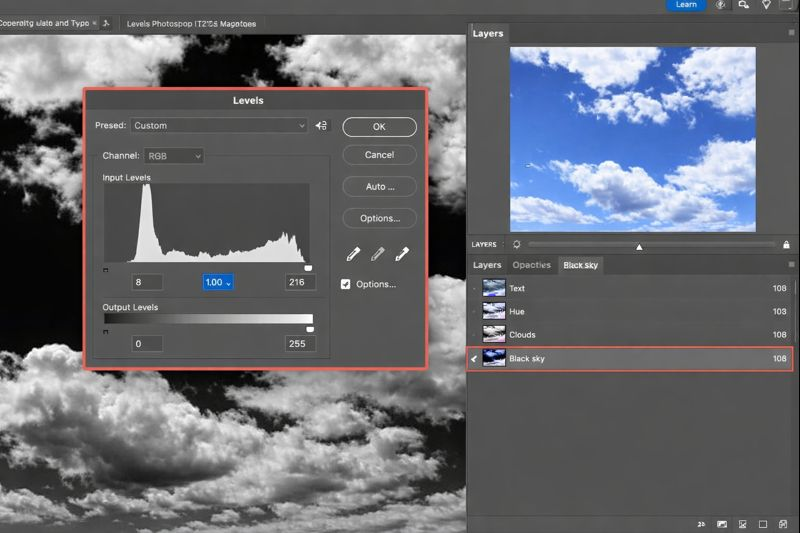Open the Channel dropdown set to RGB
This screenshot has height=533, width=800.
tap(174, 156)
